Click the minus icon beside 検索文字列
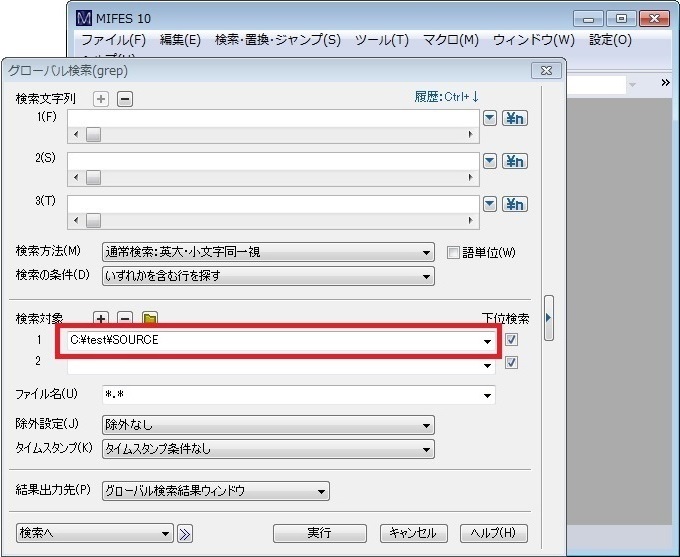This screenshot has width=680, height=557. [125, 98]
